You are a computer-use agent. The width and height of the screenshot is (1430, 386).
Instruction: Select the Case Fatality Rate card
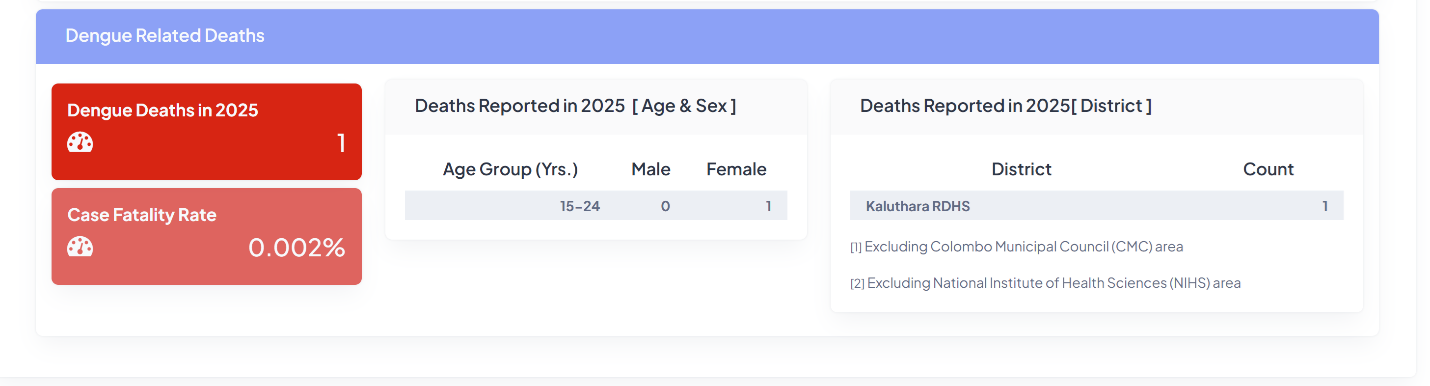point(206,236)
